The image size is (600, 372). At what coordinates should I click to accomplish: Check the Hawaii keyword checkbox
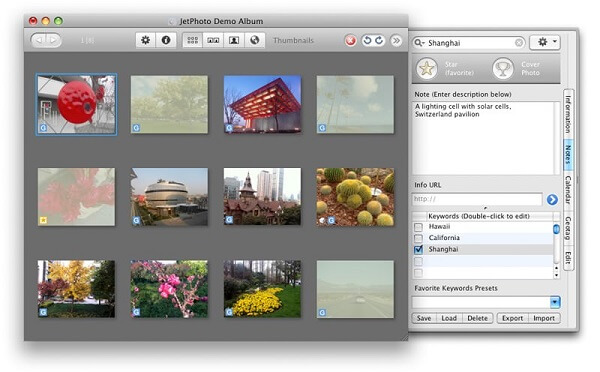pos(418,227)
